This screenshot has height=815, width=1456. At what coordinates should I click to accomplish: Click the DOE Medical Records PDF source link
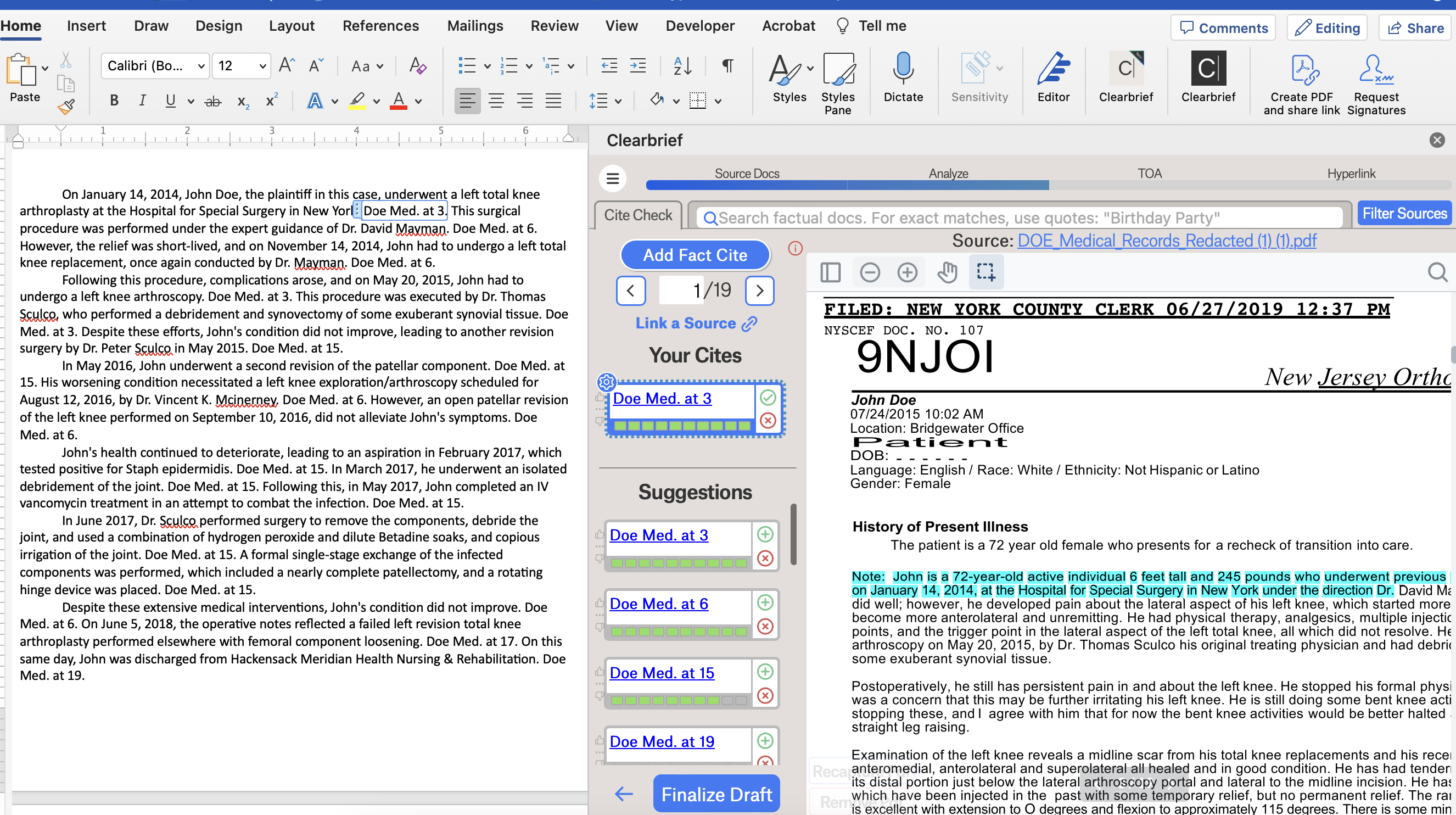[x=1167, y=239]
